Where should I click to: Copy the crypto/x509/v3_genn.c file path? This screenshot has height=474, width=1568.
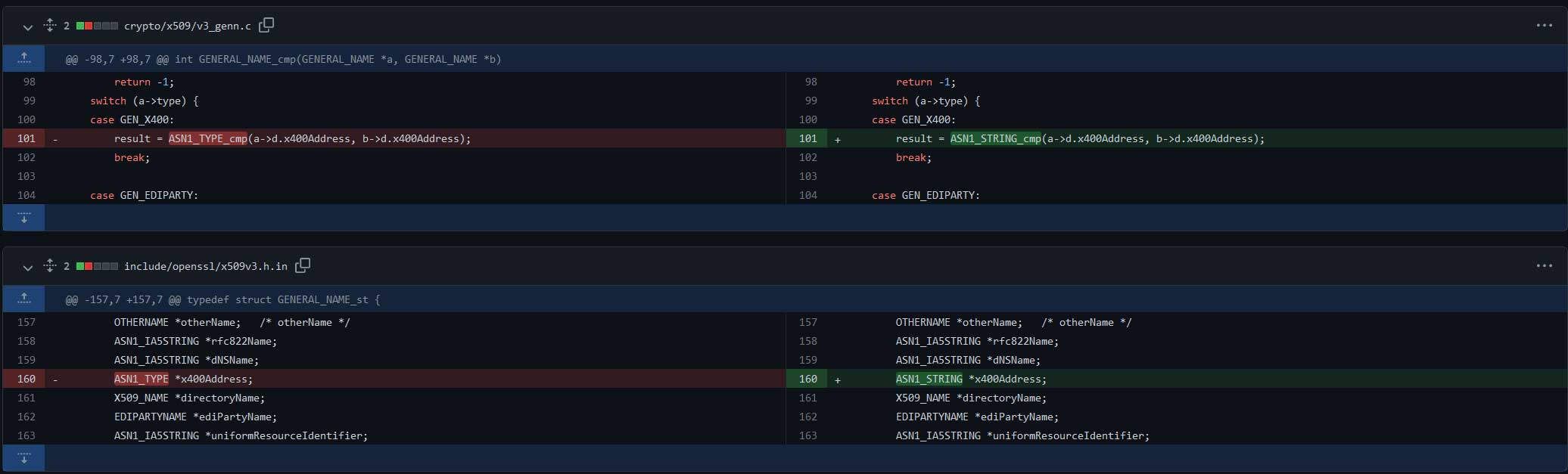pyautogui.click(x=266, y=26)
